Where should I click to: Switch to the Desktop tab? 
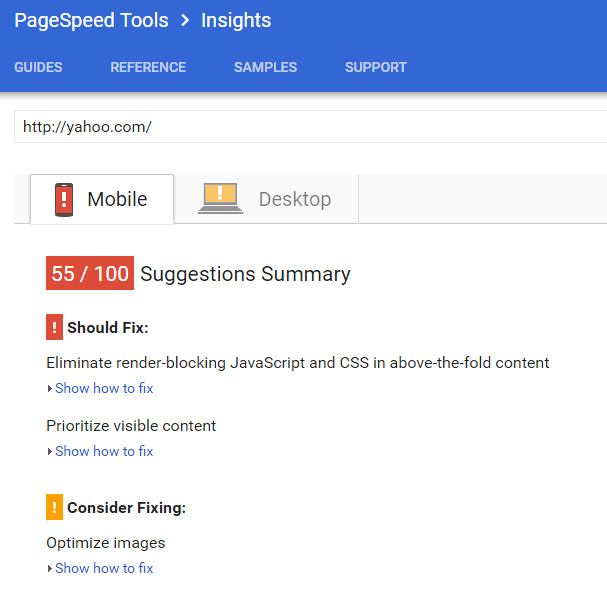[266, 199]
